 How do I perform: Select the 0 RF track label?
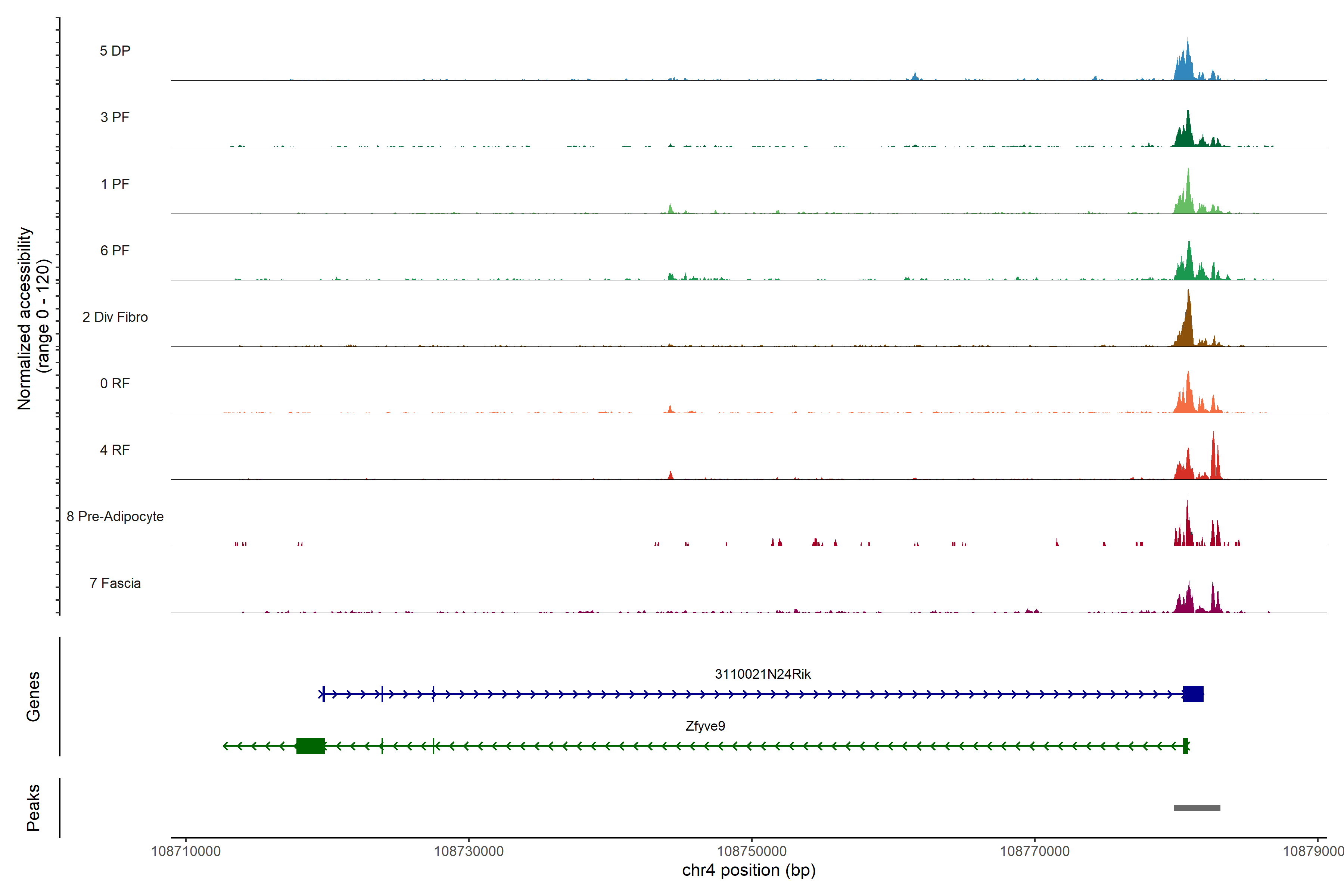[115, 383]
